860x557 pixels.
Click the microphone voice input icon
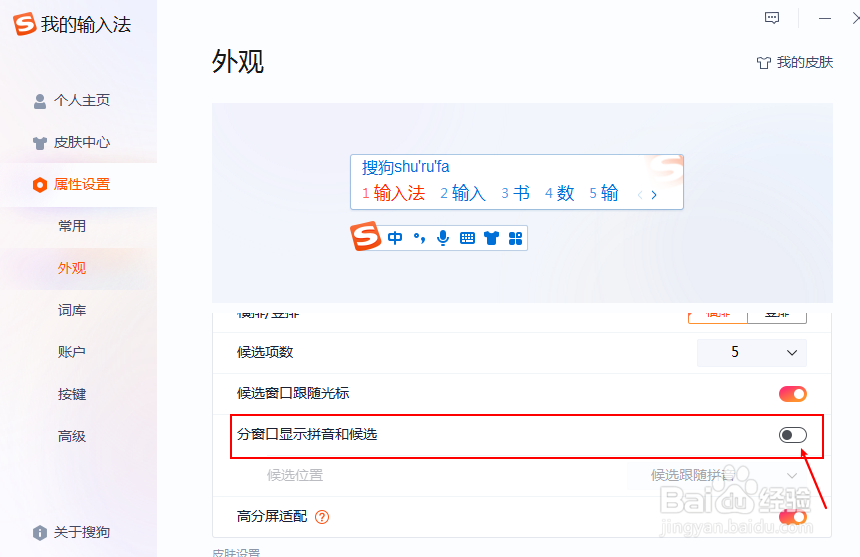tap(443, 238)
